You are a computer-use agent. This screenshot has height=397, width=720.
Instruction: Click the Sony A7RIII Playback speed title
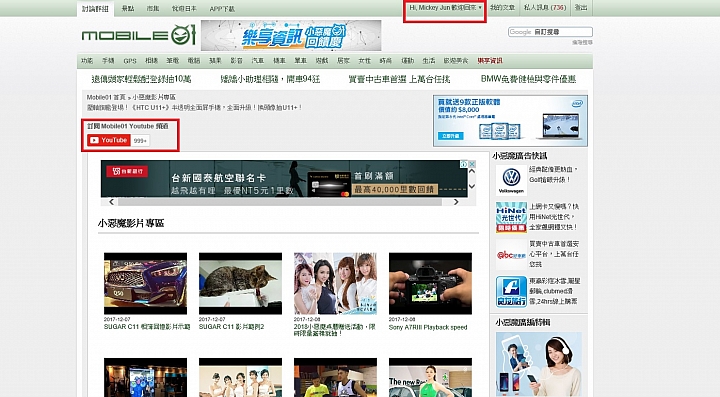pyautogui.click(x=428, y=327)
